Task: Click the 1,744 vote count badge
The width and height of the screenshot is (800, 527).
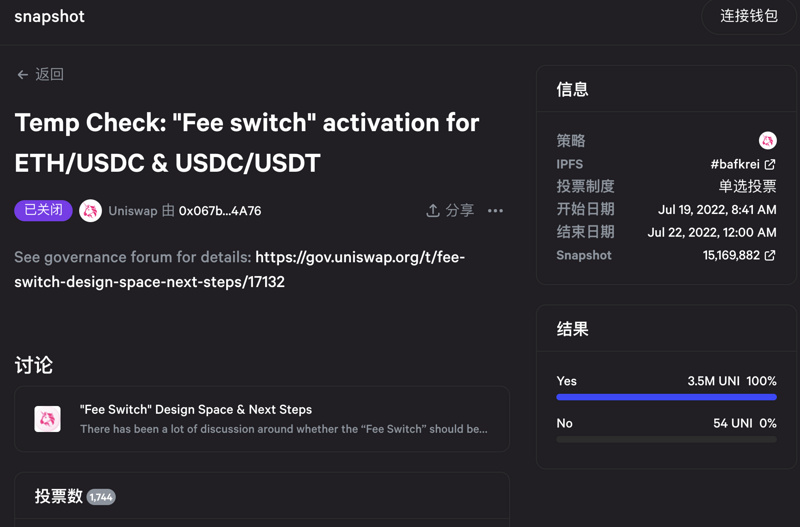Action: coord(101,497)
